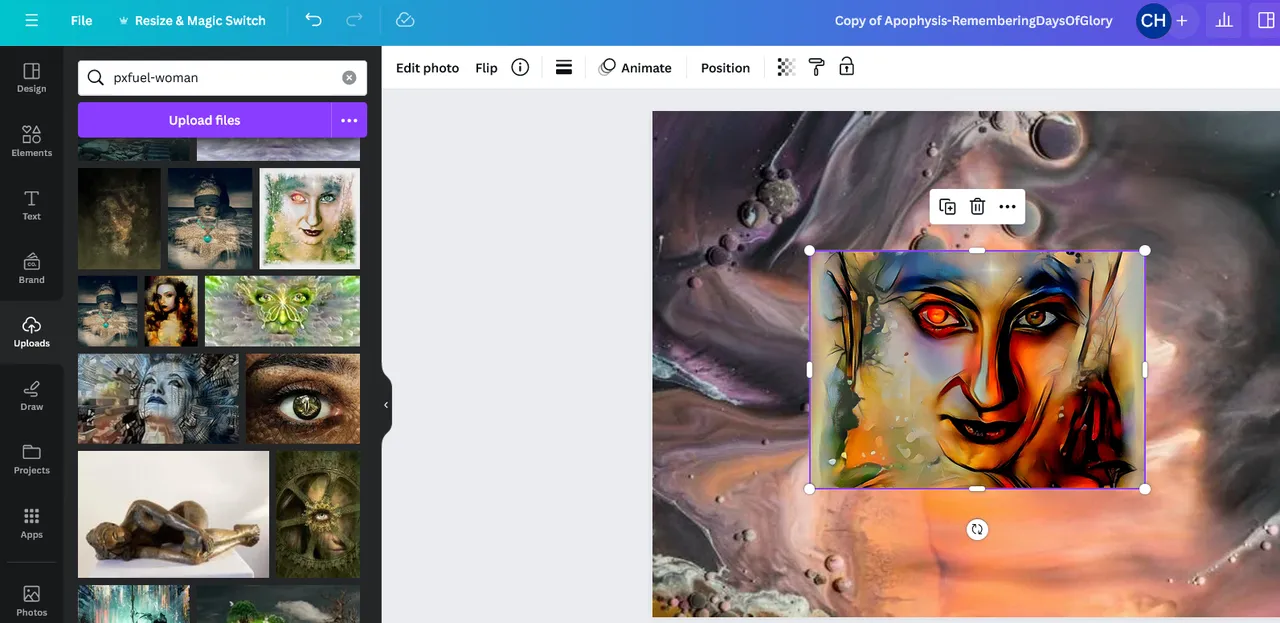The height and width of the screenshot is (623, 1280).
Task: Redo the last action
Action: click(x=354, y=20)
